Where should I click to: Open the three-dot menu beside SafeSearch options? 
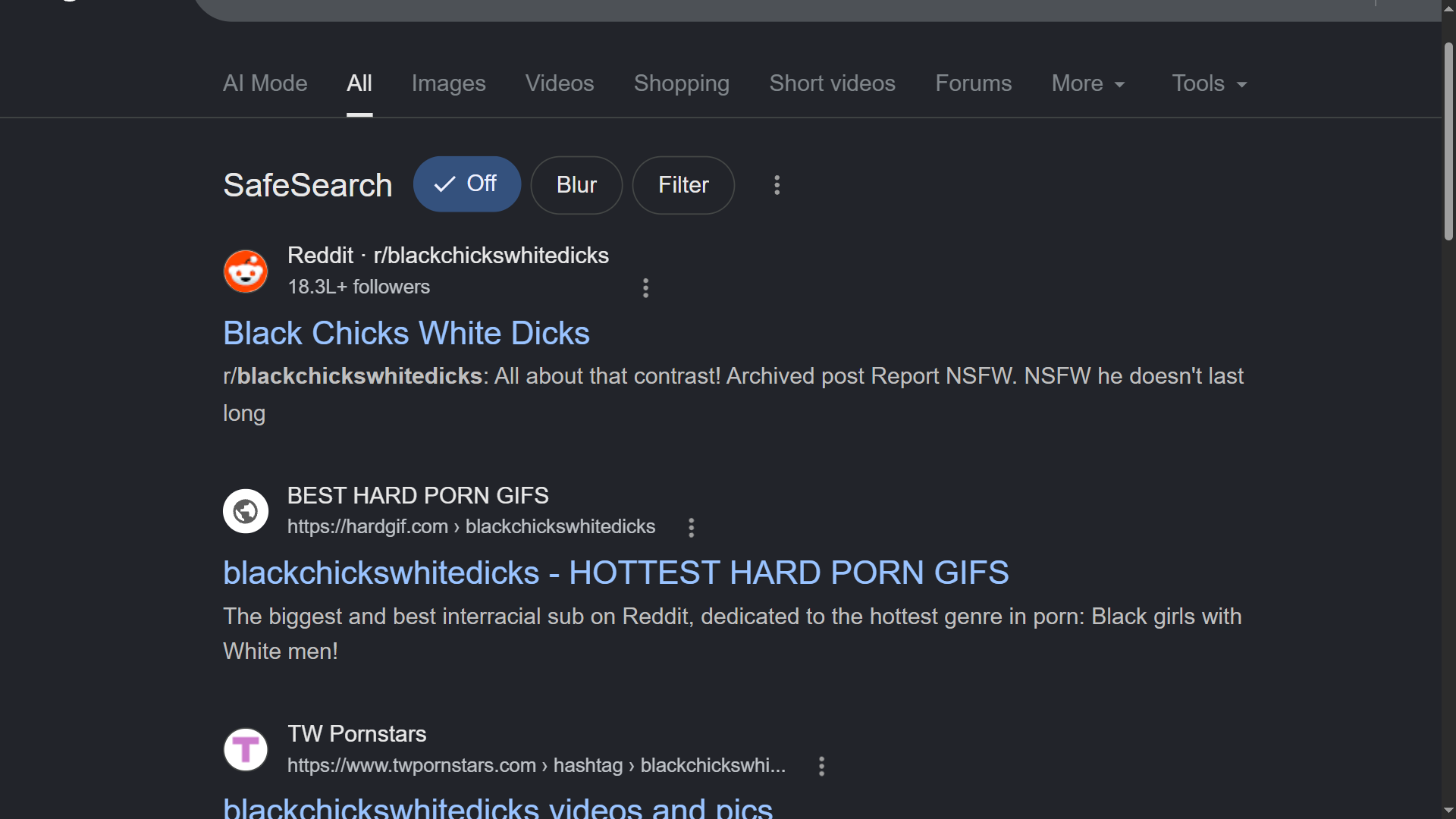click(777, 185)
